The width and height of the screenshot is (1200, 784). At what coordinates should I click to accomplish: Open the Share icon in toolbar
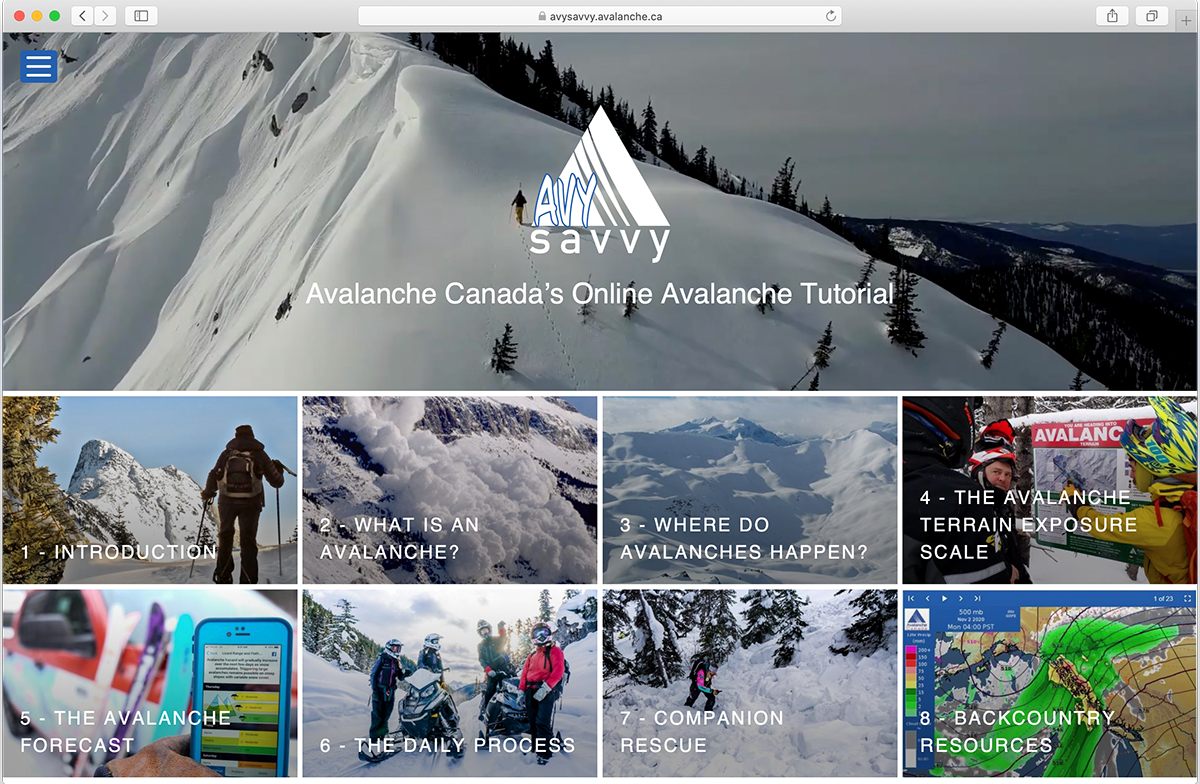[1113, 16]
